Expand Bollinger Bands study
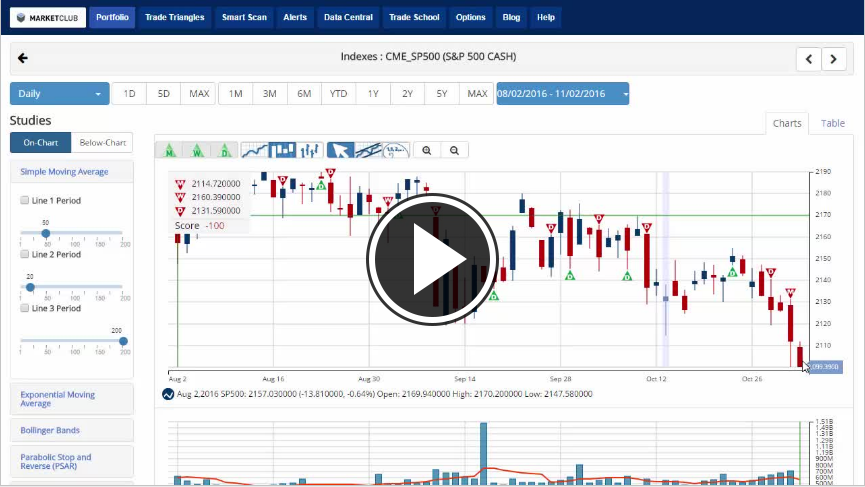 [72, 430]
